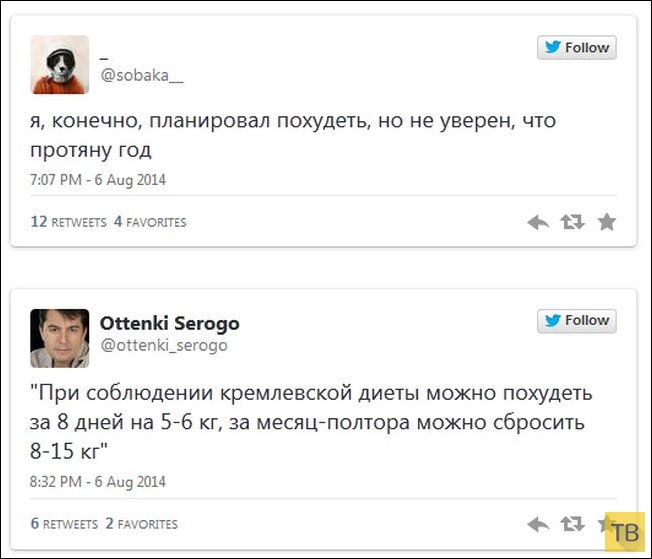View the 12 retweets list
The height and width of the screenshot is (559, 652).
pyautogui.click(x=68, y=222)
